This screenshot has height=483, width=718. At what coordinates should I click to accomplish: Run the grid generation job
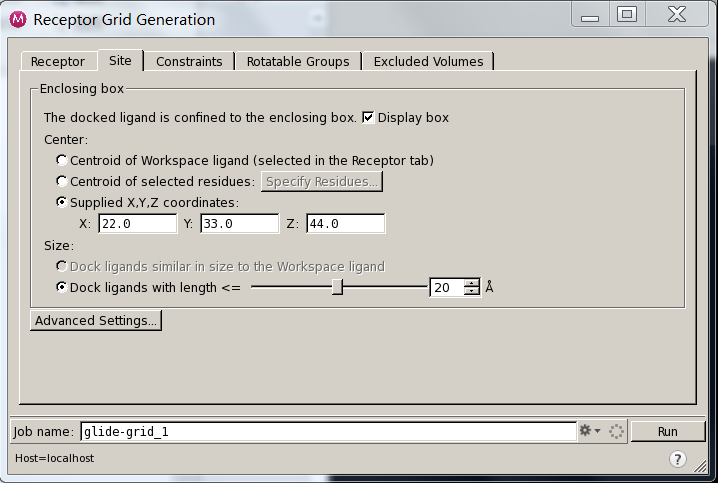(668, 431)
